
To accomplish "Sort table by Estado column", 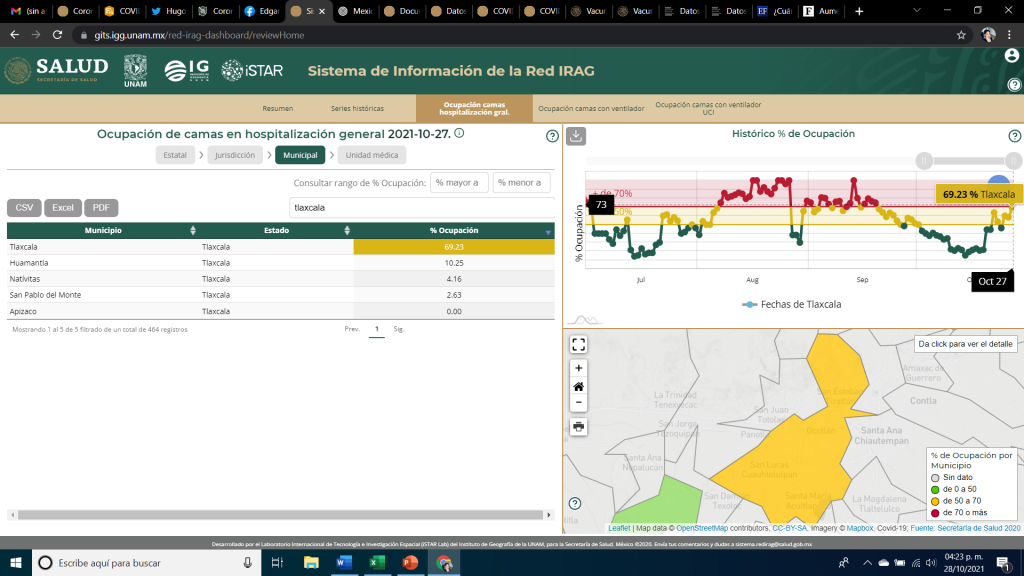I will coord(277,230).
